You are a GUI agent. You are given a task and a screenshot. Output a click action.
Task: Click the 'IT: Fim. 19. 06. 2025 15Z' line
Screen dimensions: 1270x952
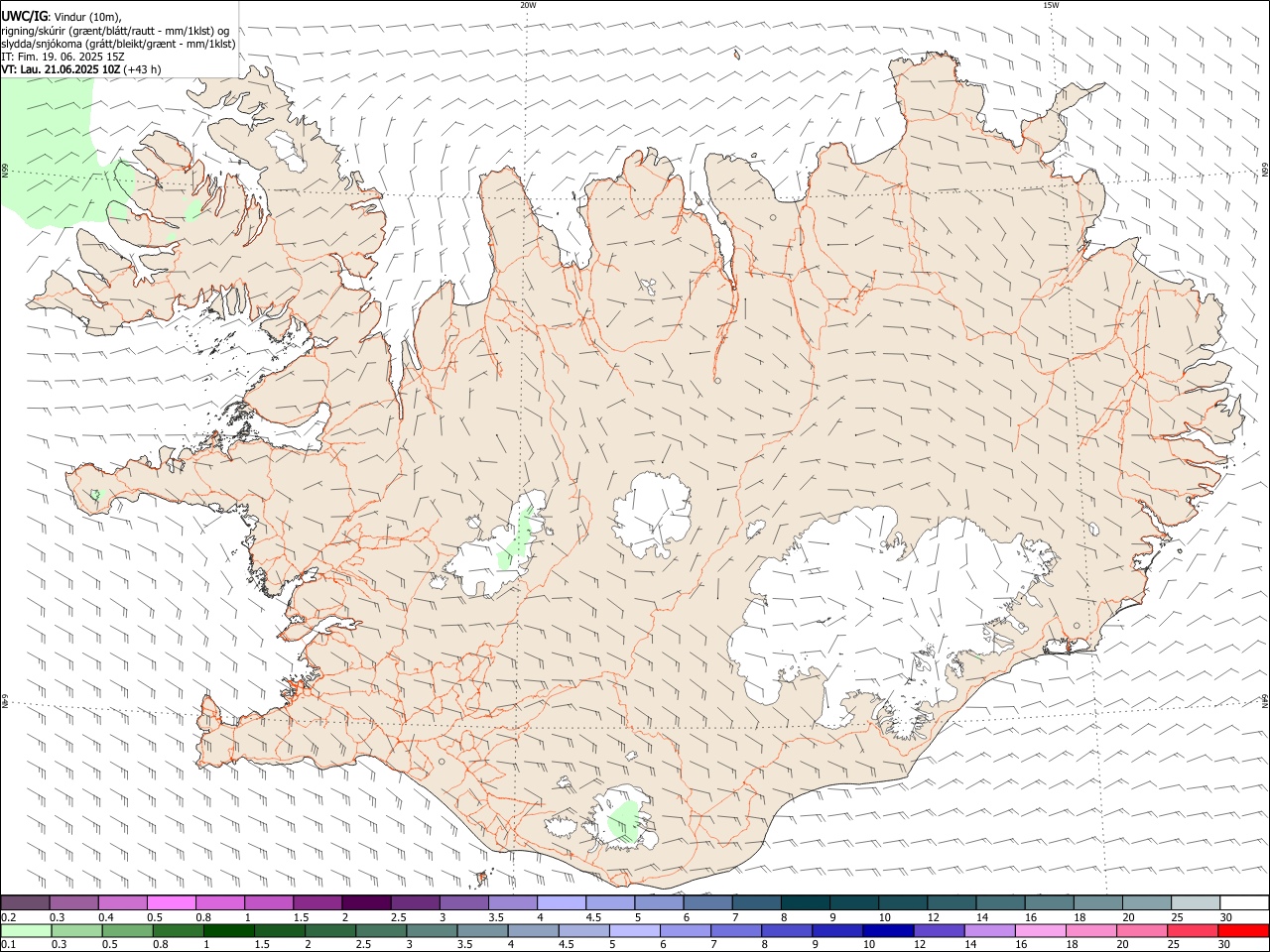pos(63,57)
